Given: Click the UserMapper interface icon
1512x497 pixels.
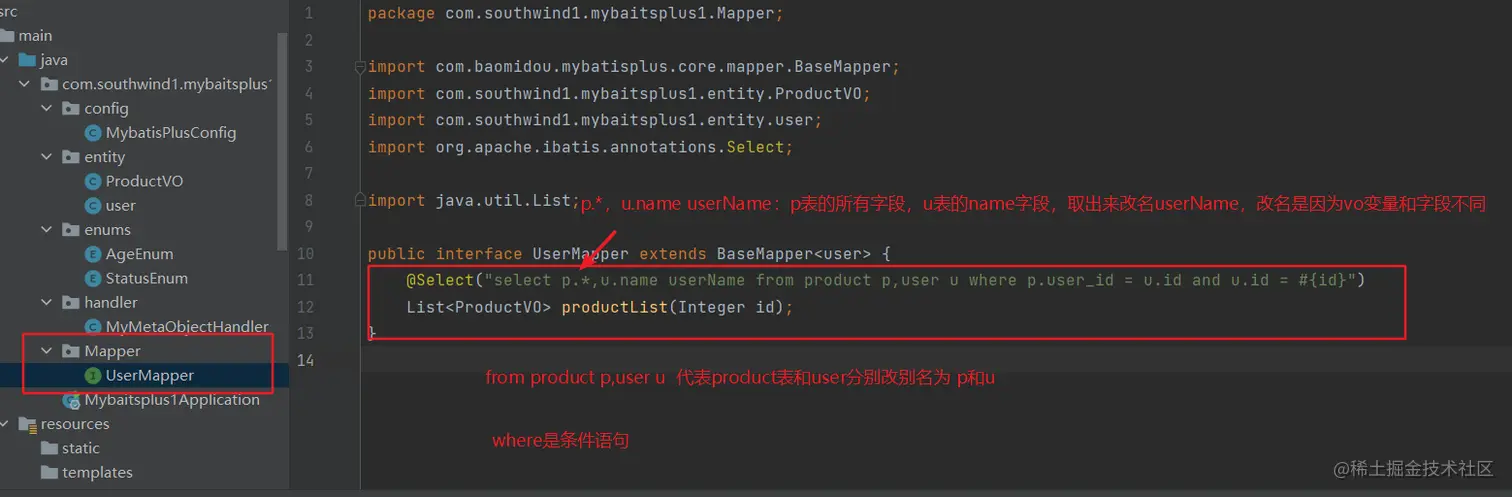Looking at the screenshot, I should [x=93, y=375].
